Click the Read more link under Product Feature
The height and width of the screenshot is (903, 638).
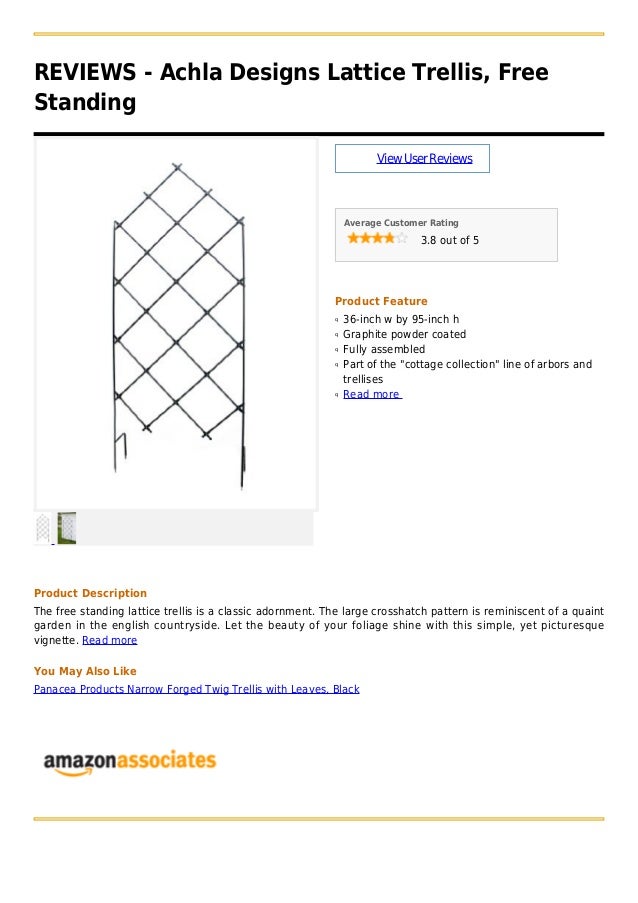[x=372, y=394]
